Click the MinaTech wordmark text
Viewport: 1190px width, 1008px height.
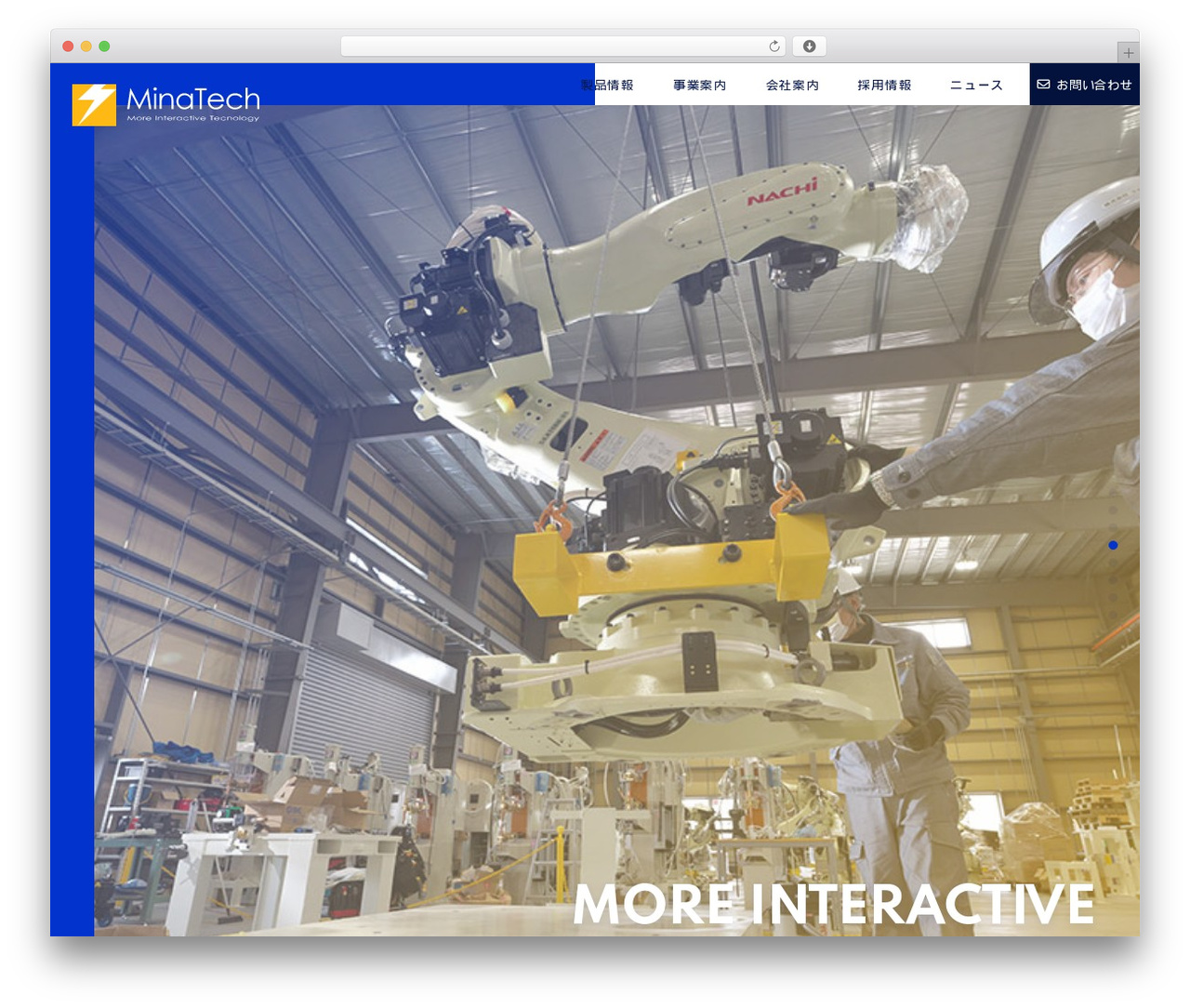pos(193,99)
